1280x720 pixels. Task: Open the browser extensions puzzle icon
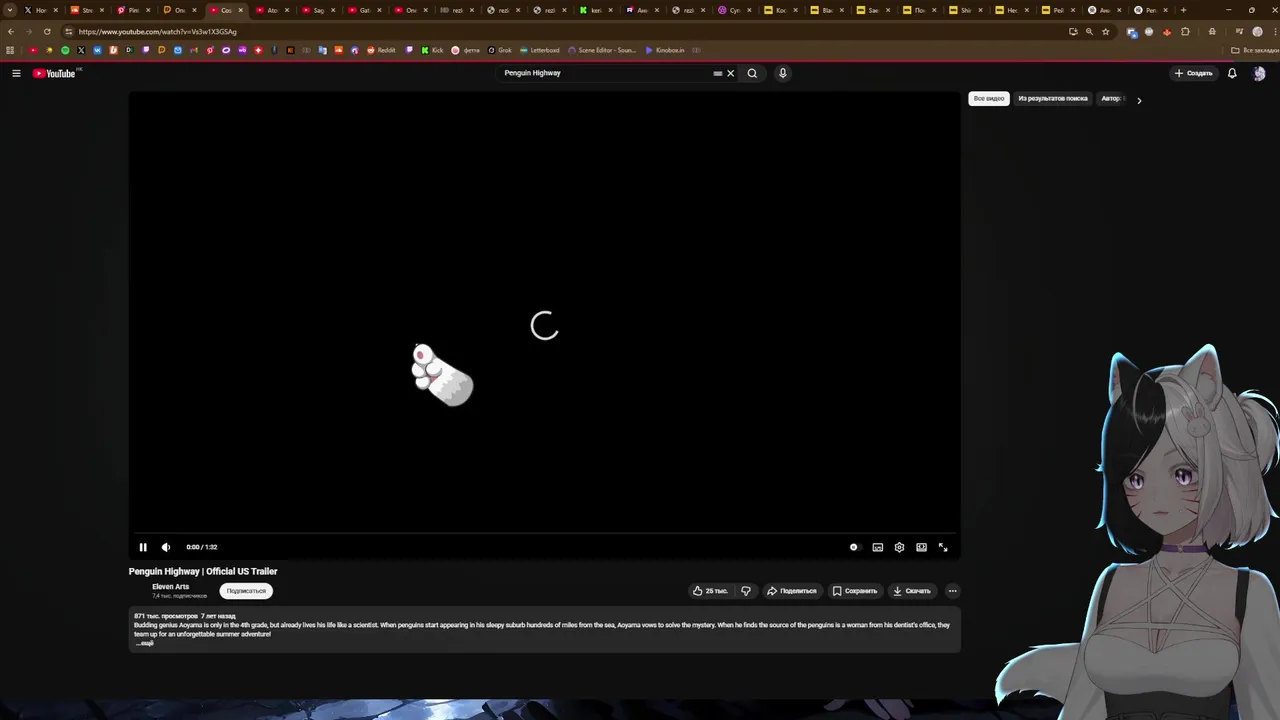point(1185,31)
